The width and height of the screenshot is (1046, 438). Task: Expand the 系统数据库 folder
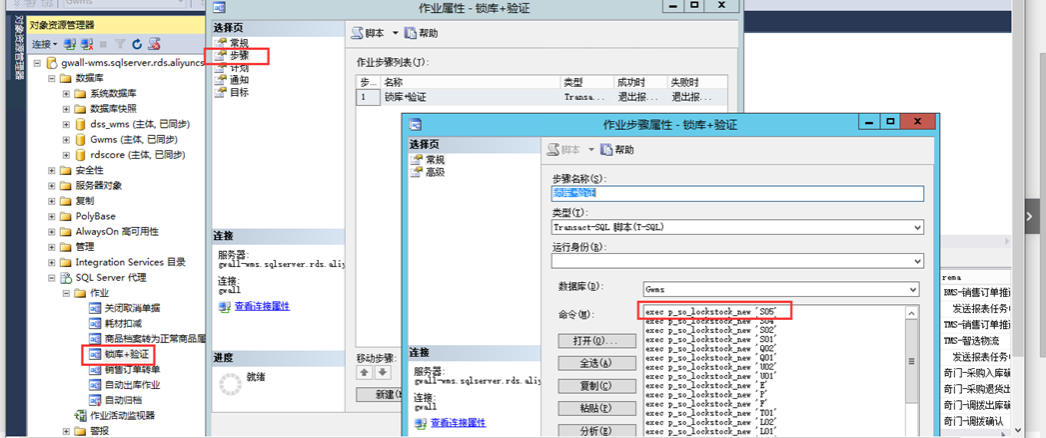point(66,93)
